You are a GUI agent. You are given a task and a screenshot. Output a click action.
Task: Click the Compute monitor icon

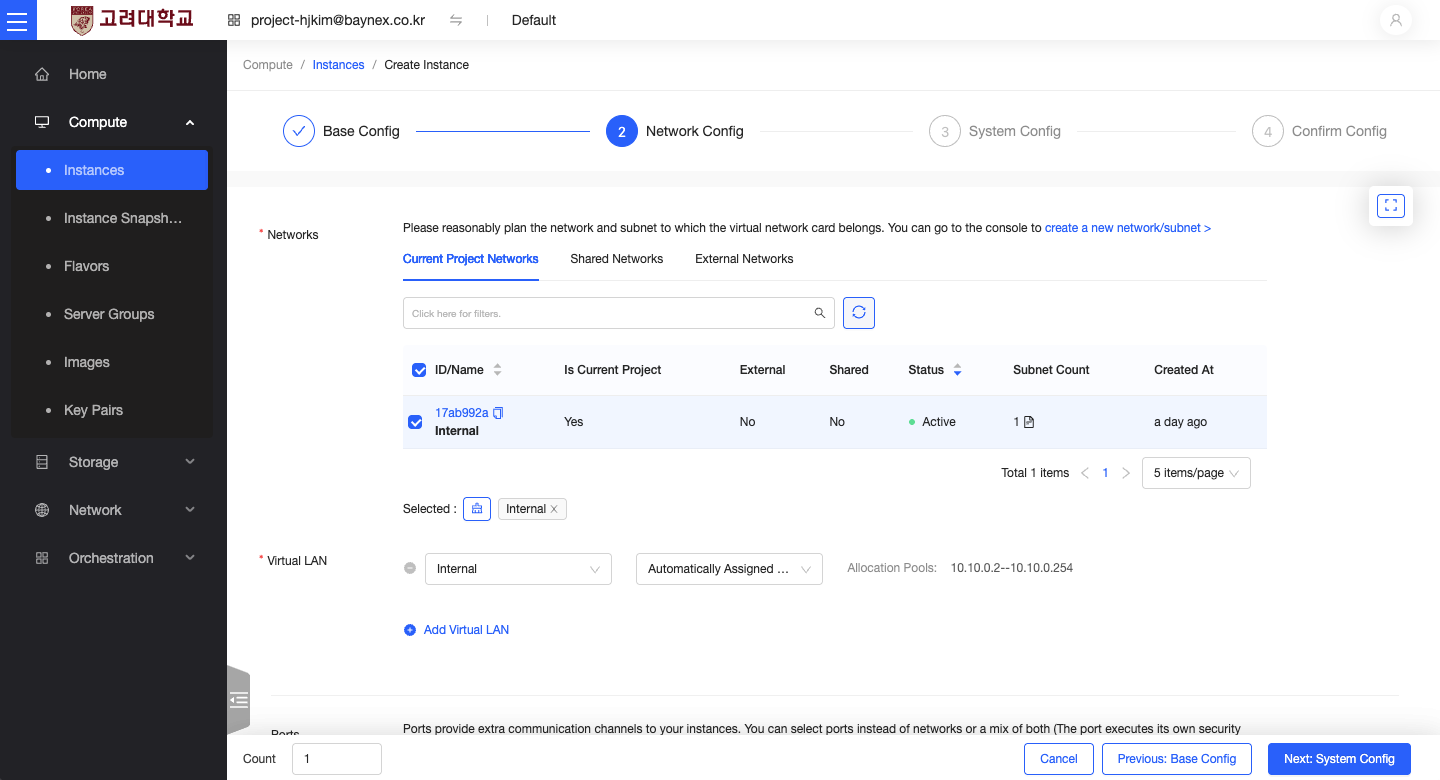click(42, 122)
